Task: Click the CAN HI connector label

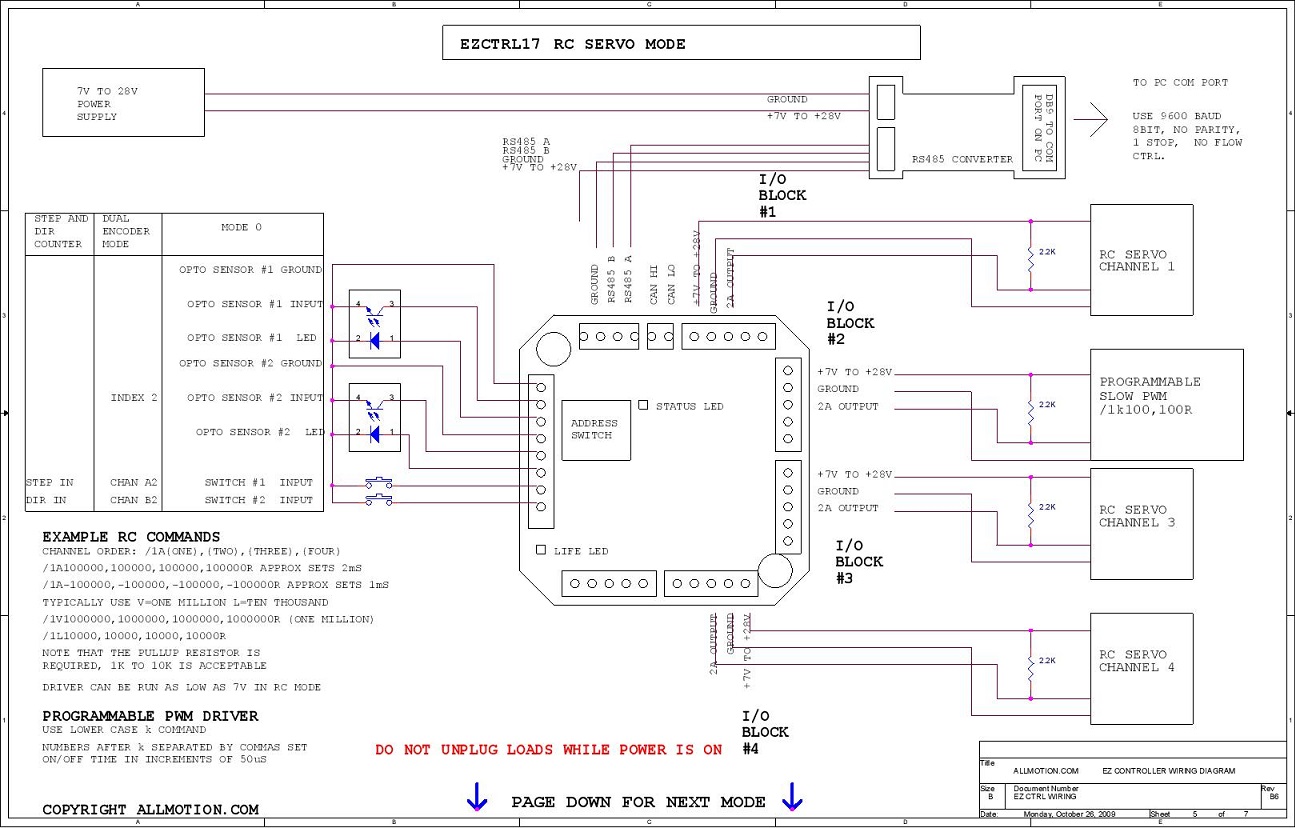Action: pos(654,285)
